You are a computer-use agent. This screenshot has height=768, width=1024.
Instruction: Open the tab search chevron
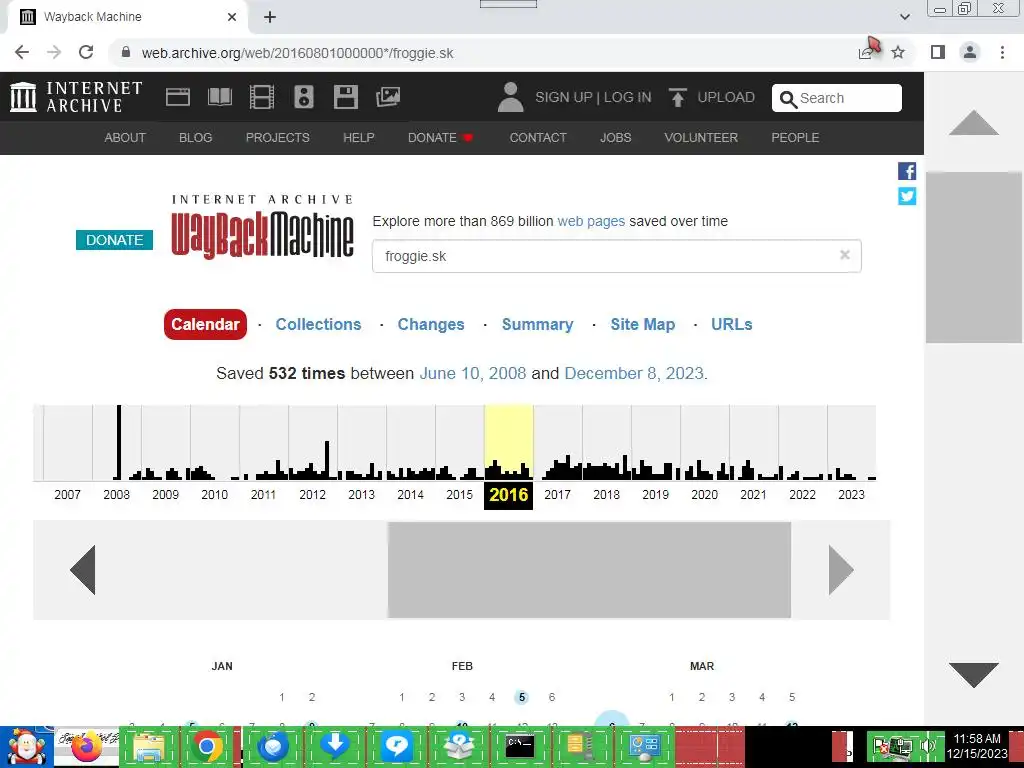click(904, 17)
